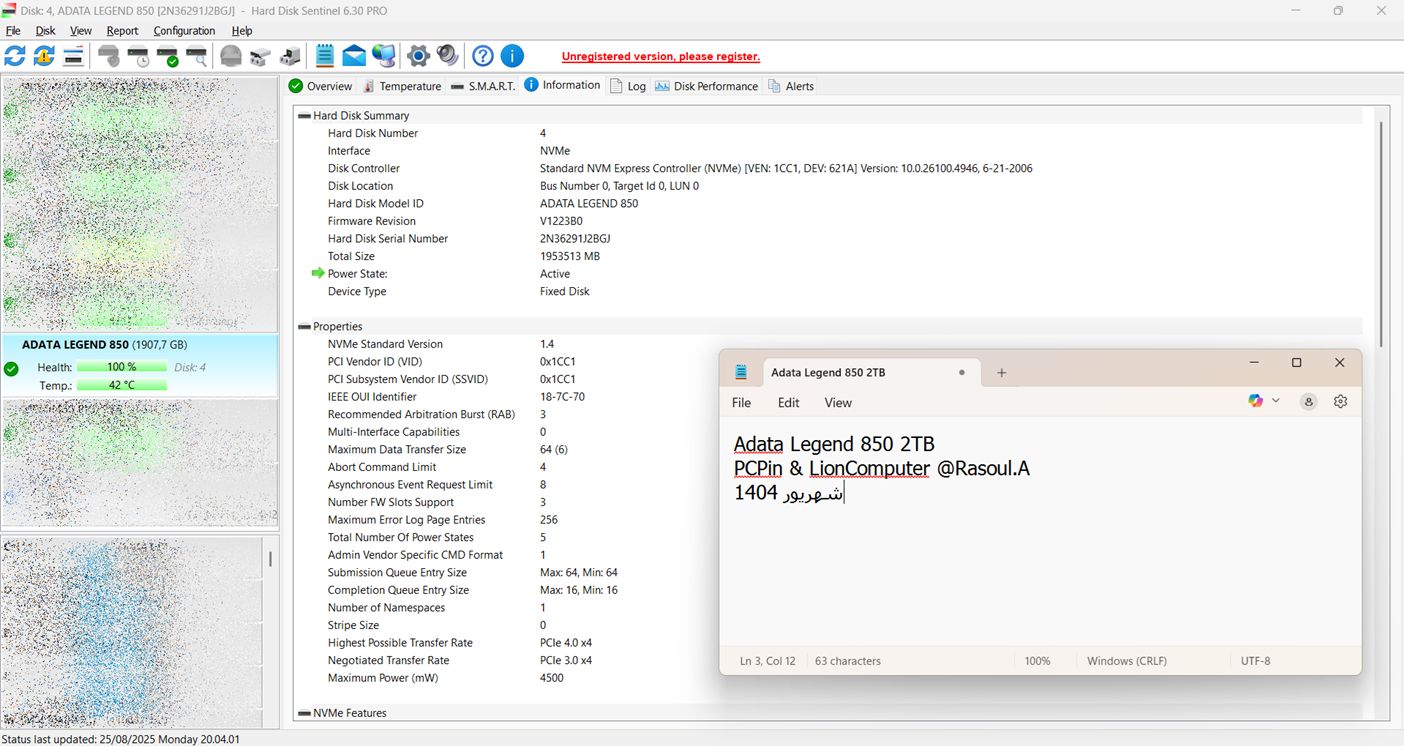
Task: Click the Hard Disk Serial Number value 2N36291J2BGJ
Action: pyautogui.click(x=575, y=239)
